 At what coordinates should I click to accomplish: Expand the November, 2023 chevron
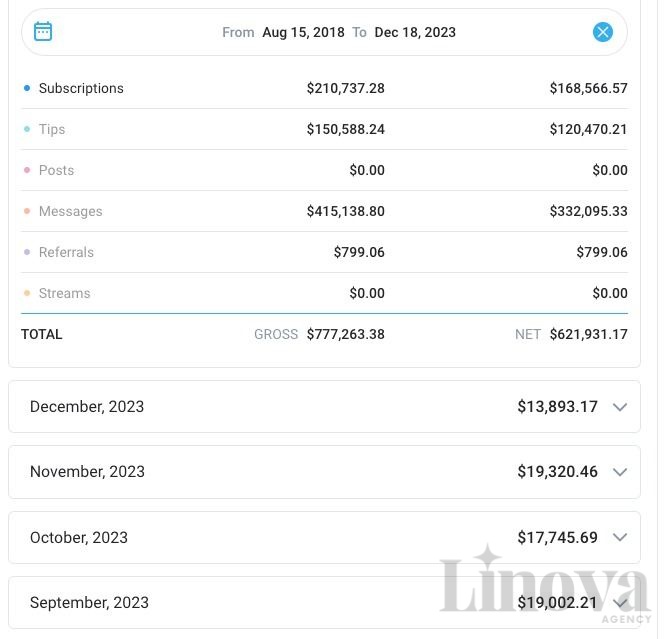point(620,472)
